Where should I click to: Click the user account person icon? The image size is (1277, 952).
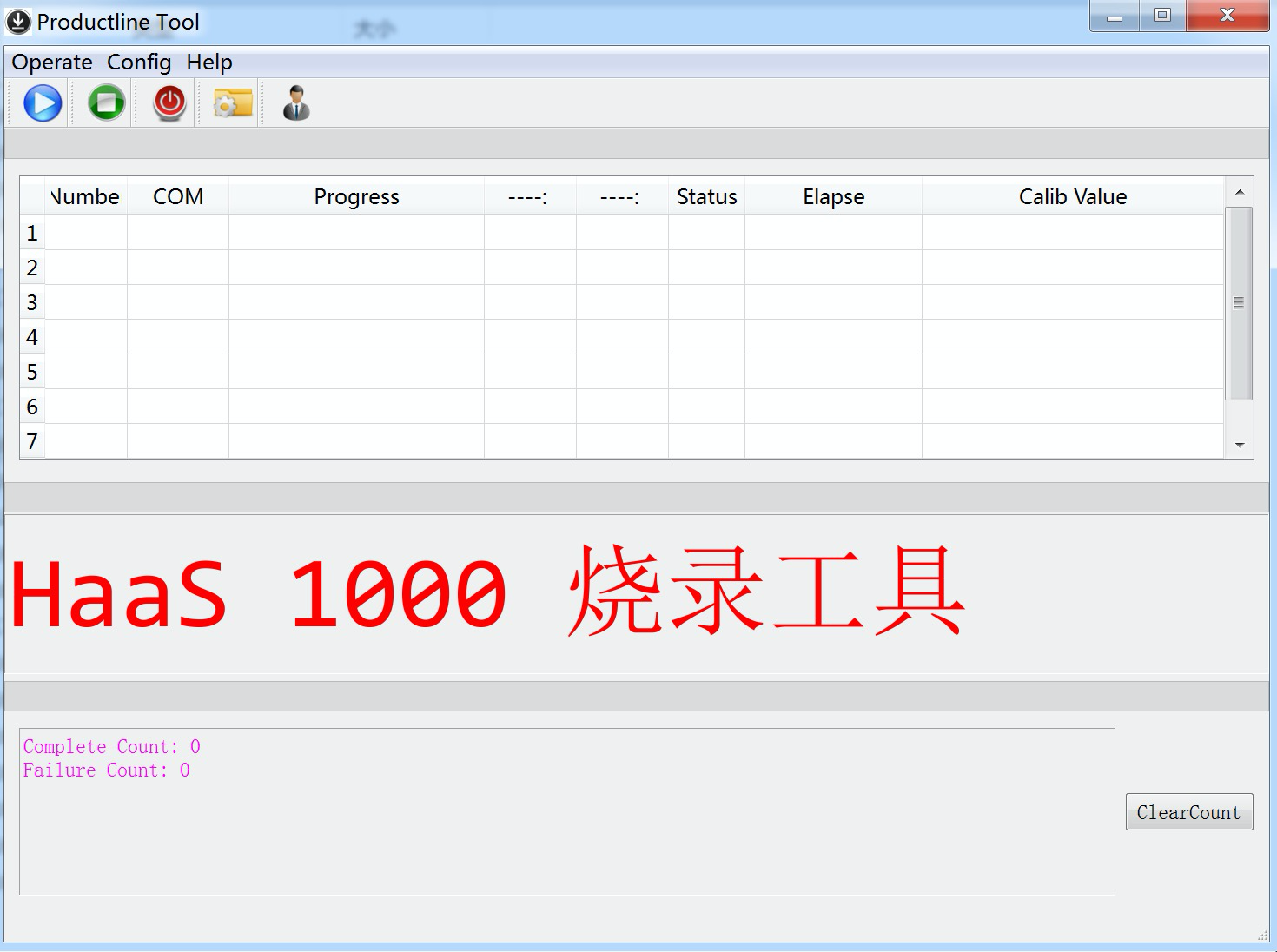point(296,102)
